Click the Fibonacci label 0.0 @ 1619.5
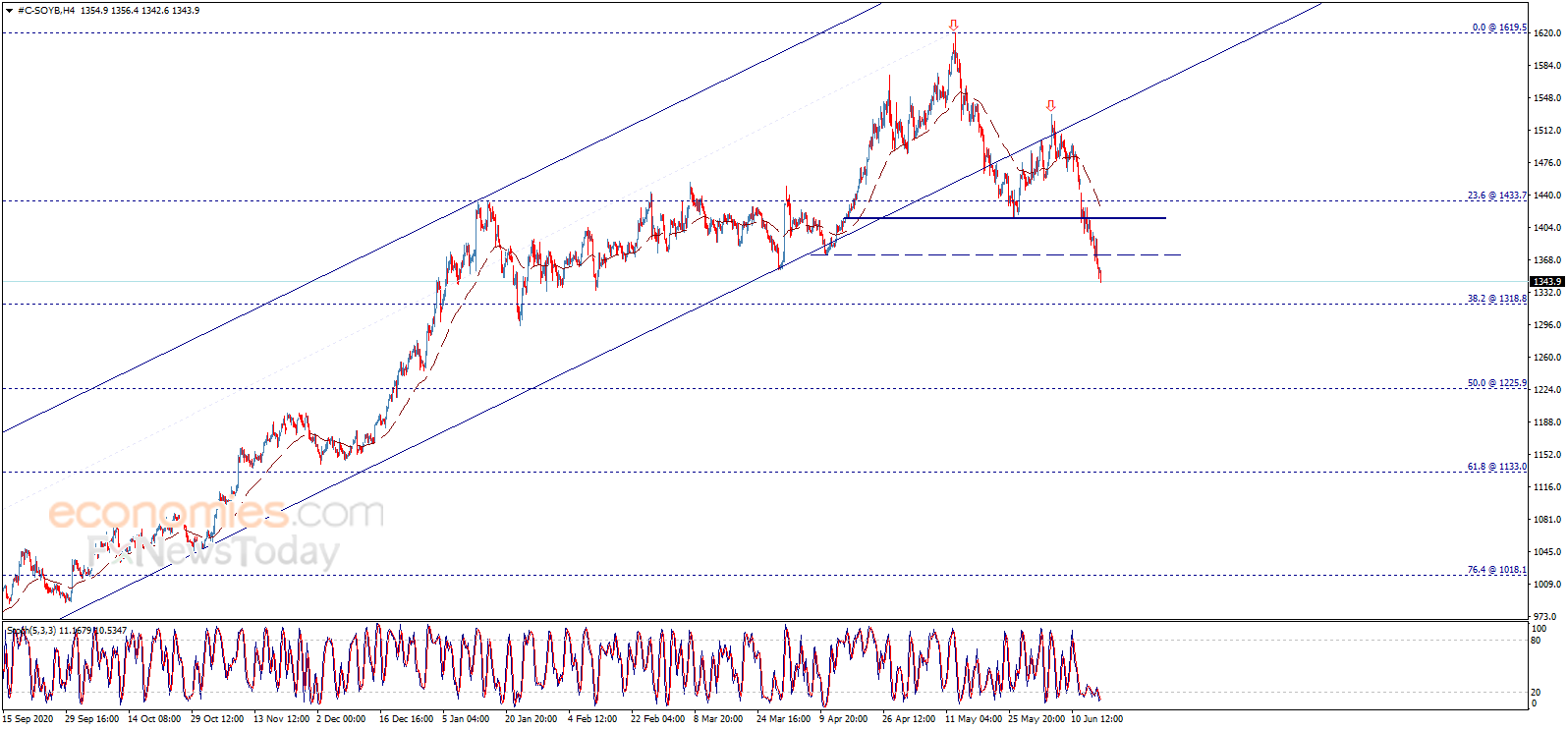This screenshot has height=730, width=1568. [1499, 28]
